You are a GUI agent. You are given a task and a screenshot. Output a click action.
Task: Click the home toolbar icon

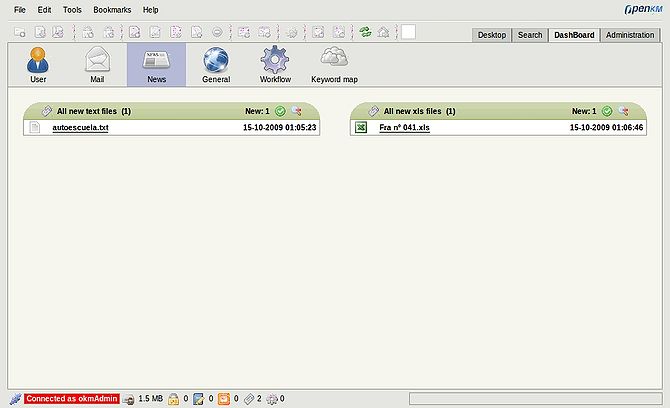pos(383,32)
